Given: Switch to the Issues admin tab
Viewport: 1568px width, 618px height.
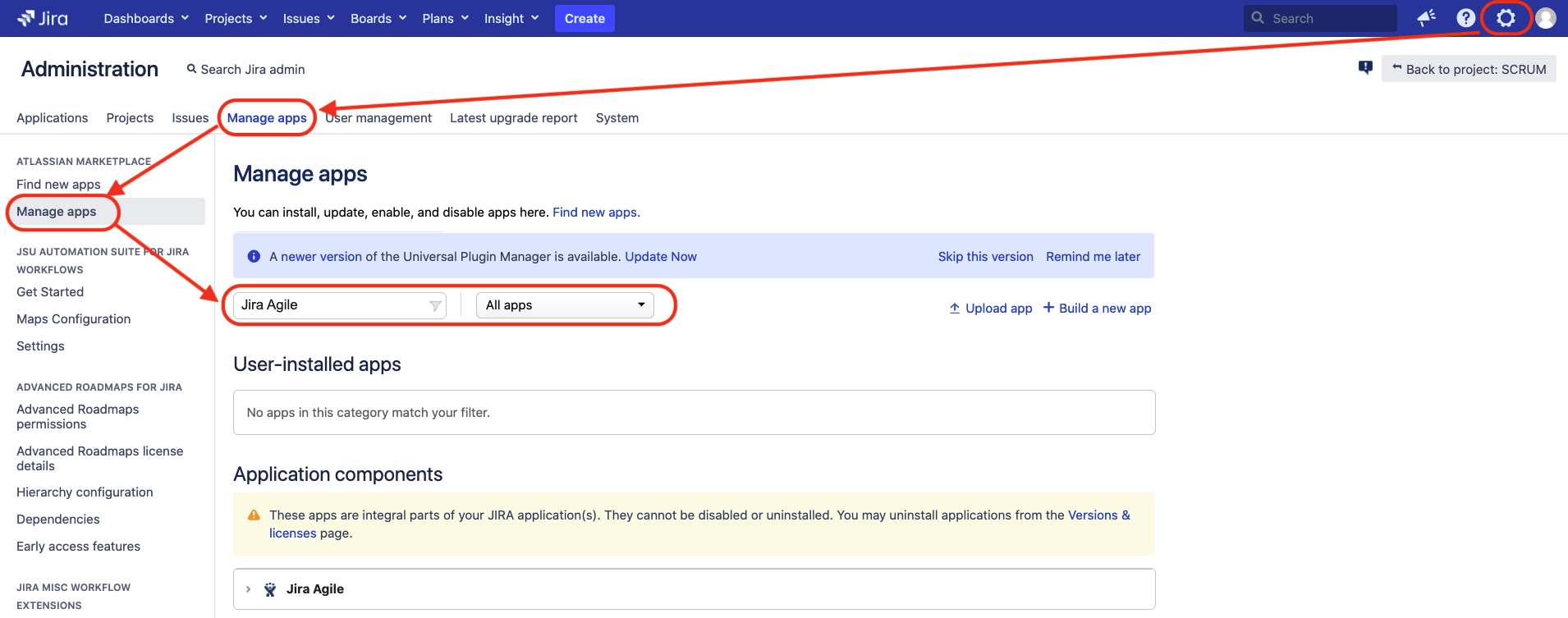Looking at the screenshot, I should [x=190, y=118].
